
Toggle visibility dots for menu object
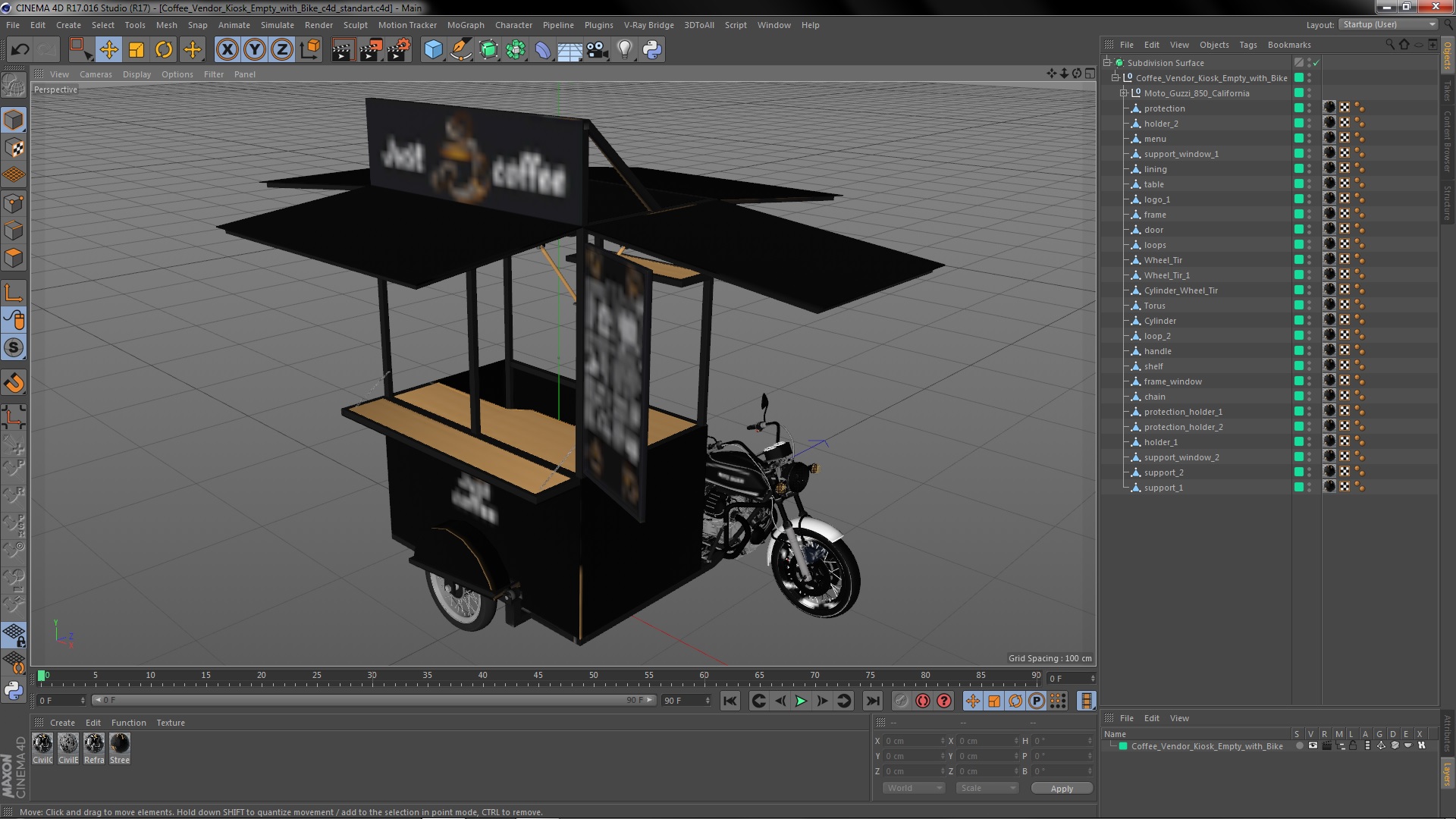coord(1309,138)
